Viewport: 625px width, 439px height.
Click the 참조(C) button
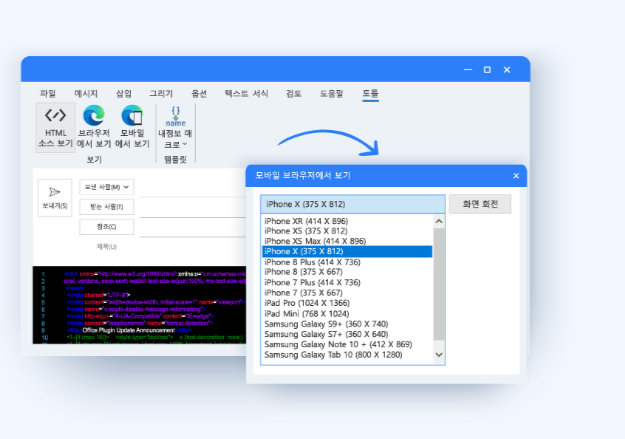click(x=106, y=227)
